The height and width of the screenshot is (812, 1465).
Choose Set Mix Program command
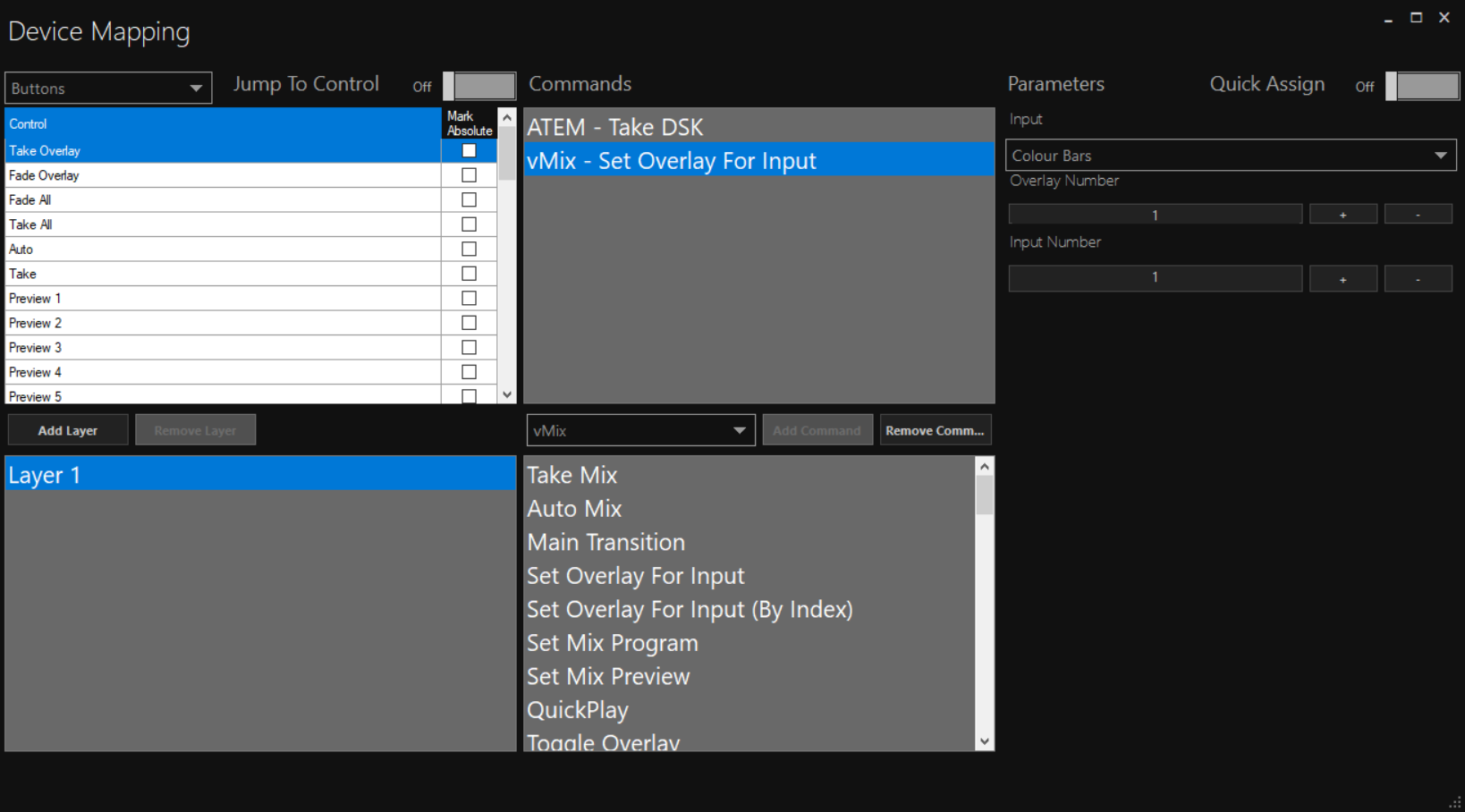click(x=749, y=643)
